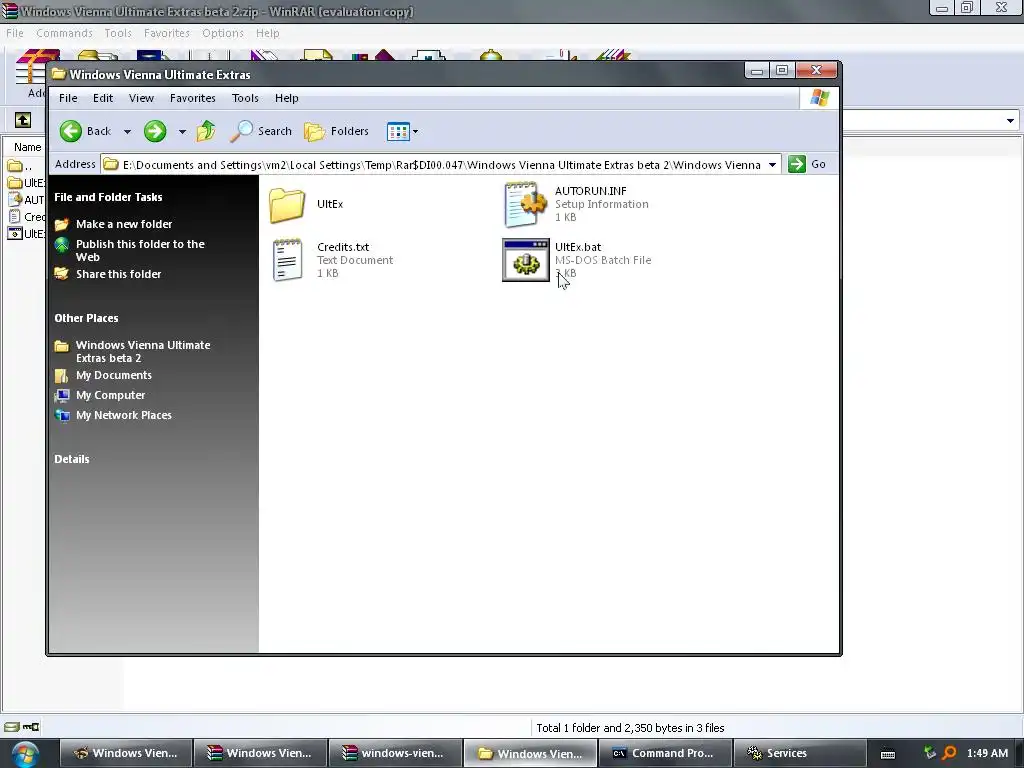Open Windows Vienna Ultimate Extras beta 2 link

[143, 351]
